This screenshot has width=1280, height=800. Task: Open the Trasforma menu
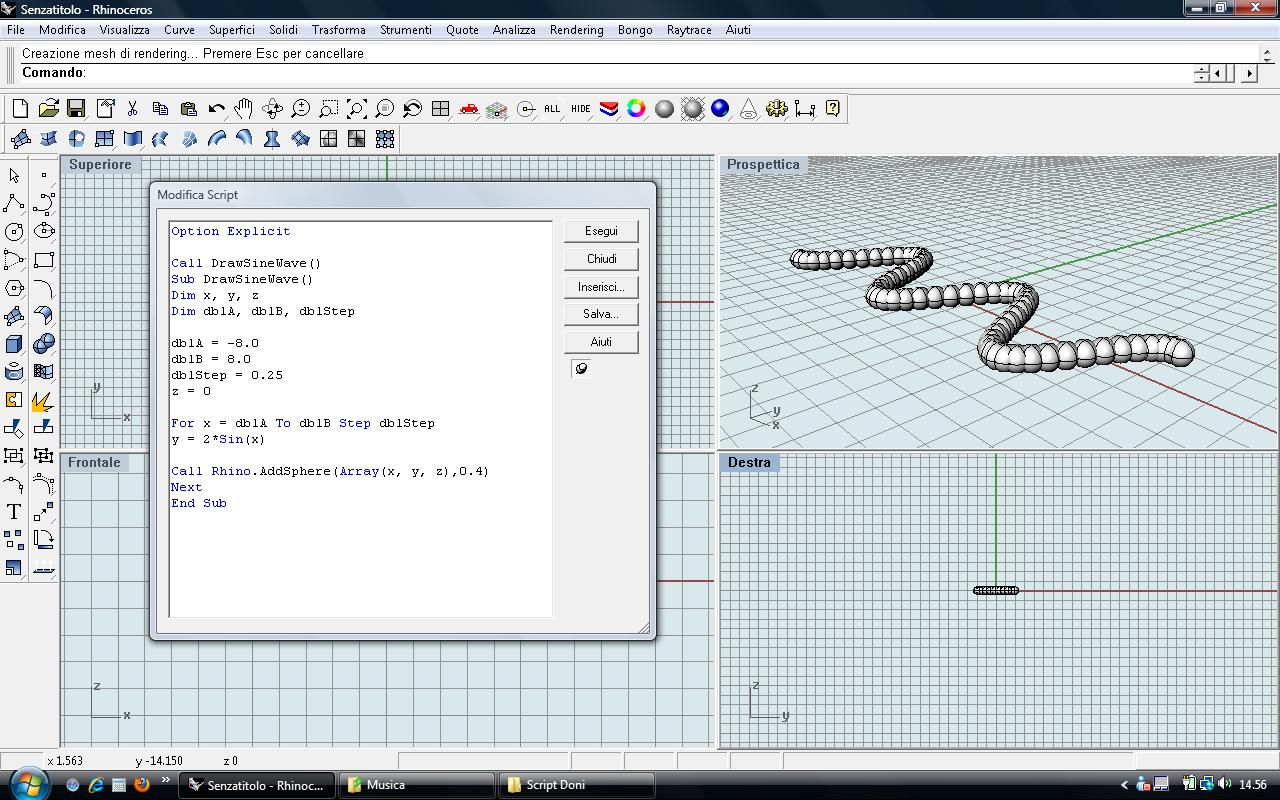click(338, 30)
